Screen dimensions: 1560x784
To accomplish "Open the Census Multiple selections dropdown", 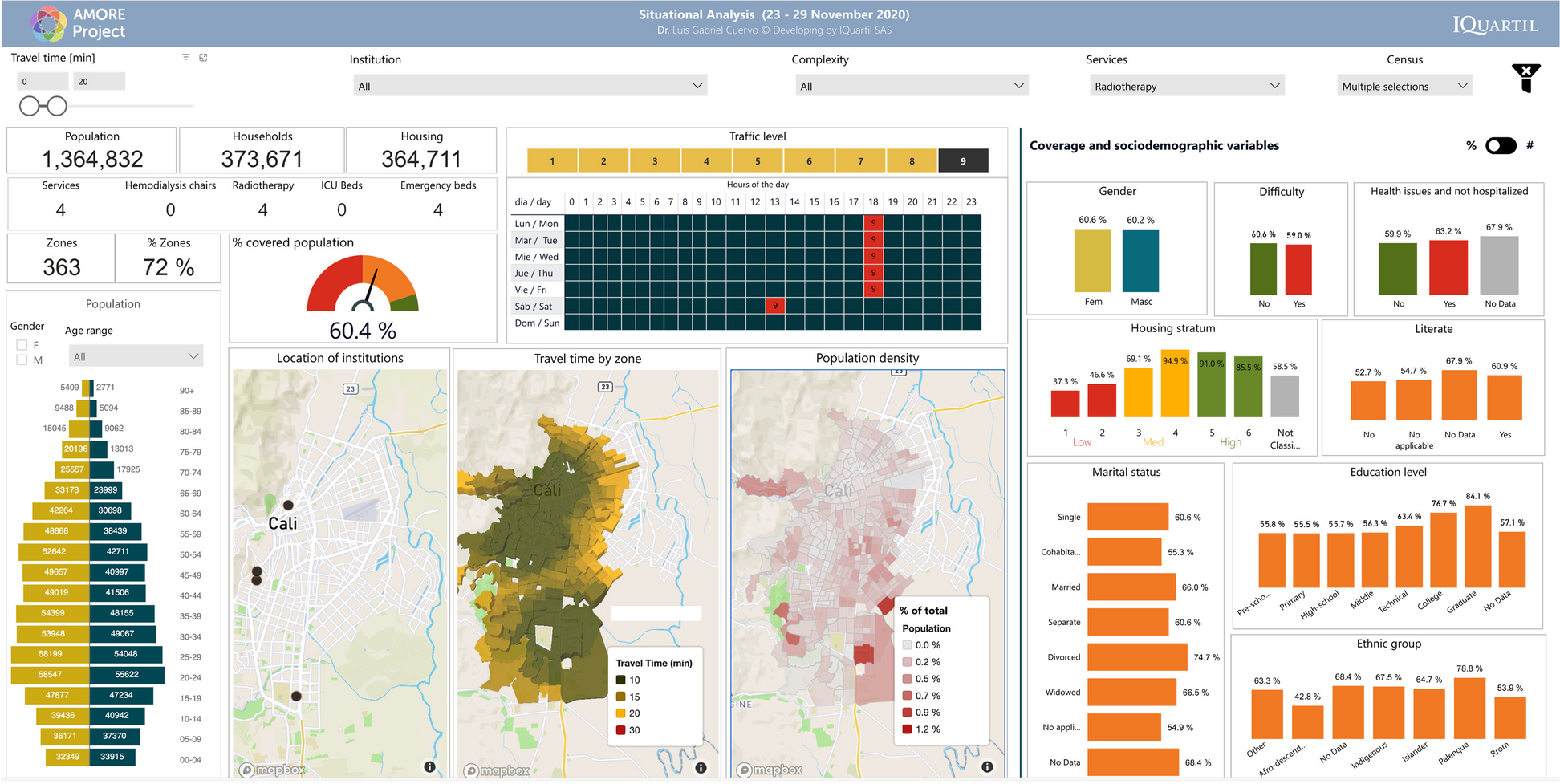I will (x=1405, y=86).
